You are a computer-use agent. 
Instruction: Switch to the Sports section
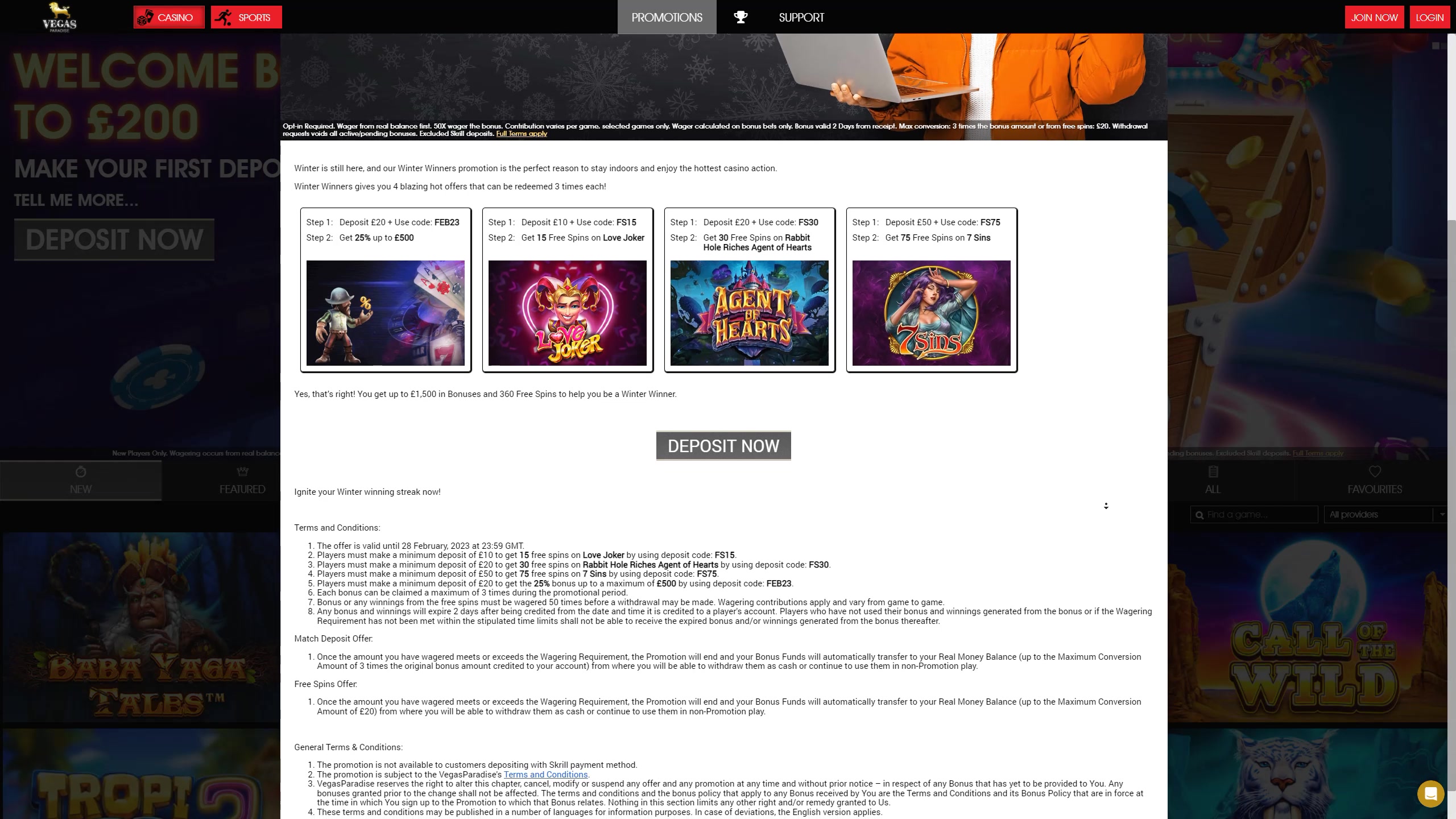246,17
